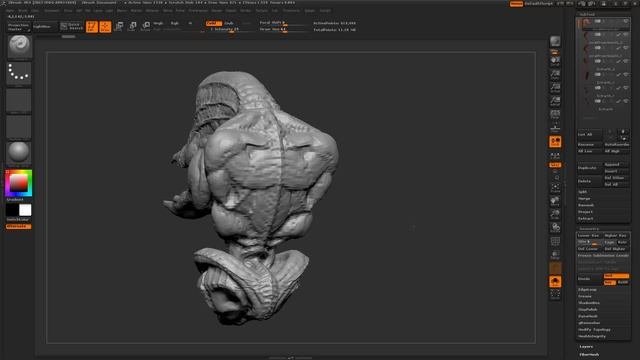The image size is (640, 360).
Task: Open the alpha selector slot
Action: click(19, 100)
